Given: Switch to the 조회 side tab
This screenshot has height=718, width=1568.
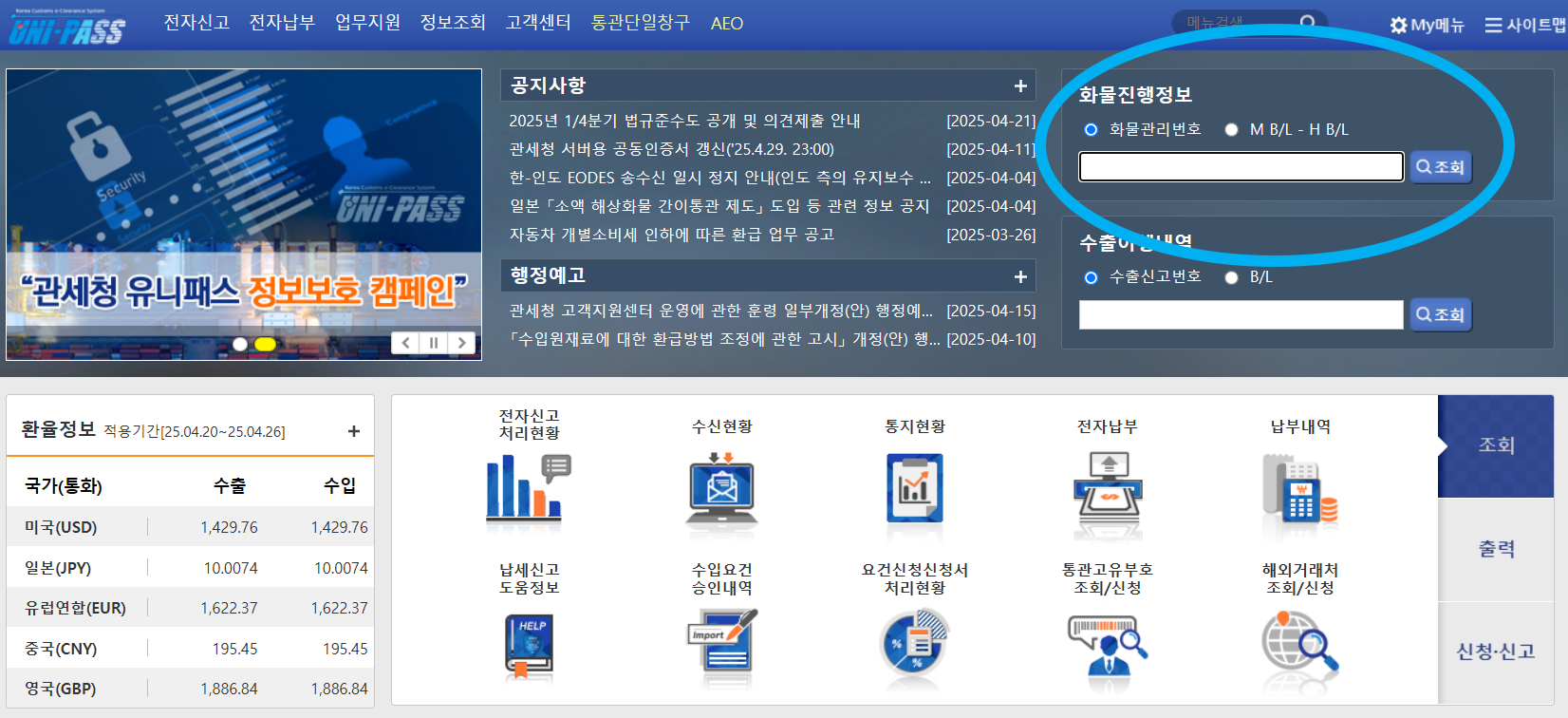Looking at the screenshot, I should click(1496, 445).
